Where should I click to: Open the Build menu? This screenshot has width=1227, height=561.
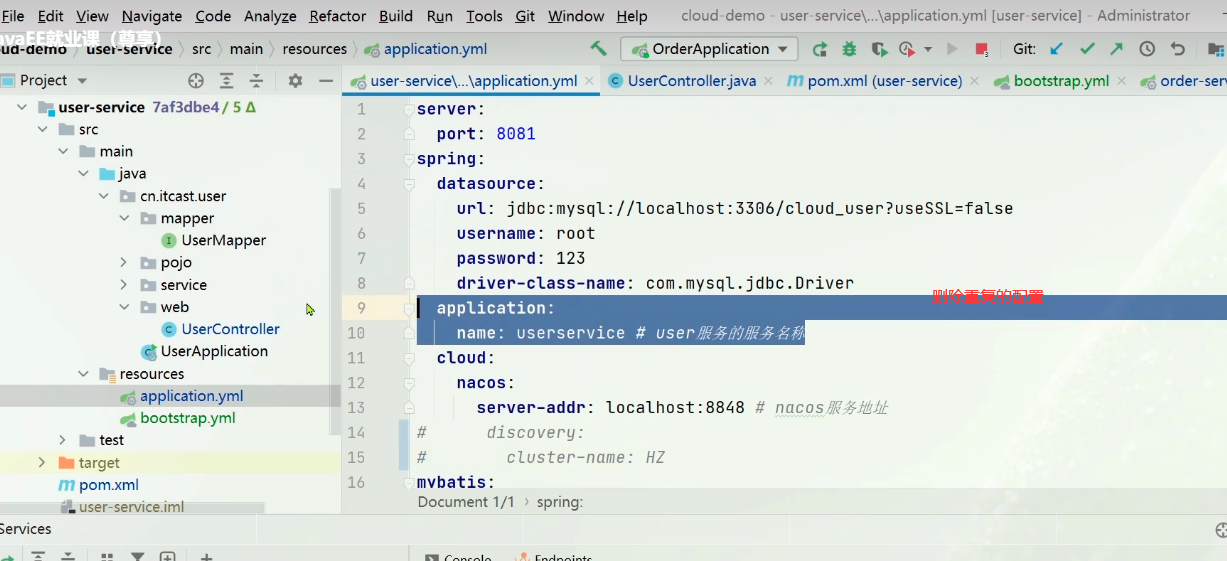(396, 16)
